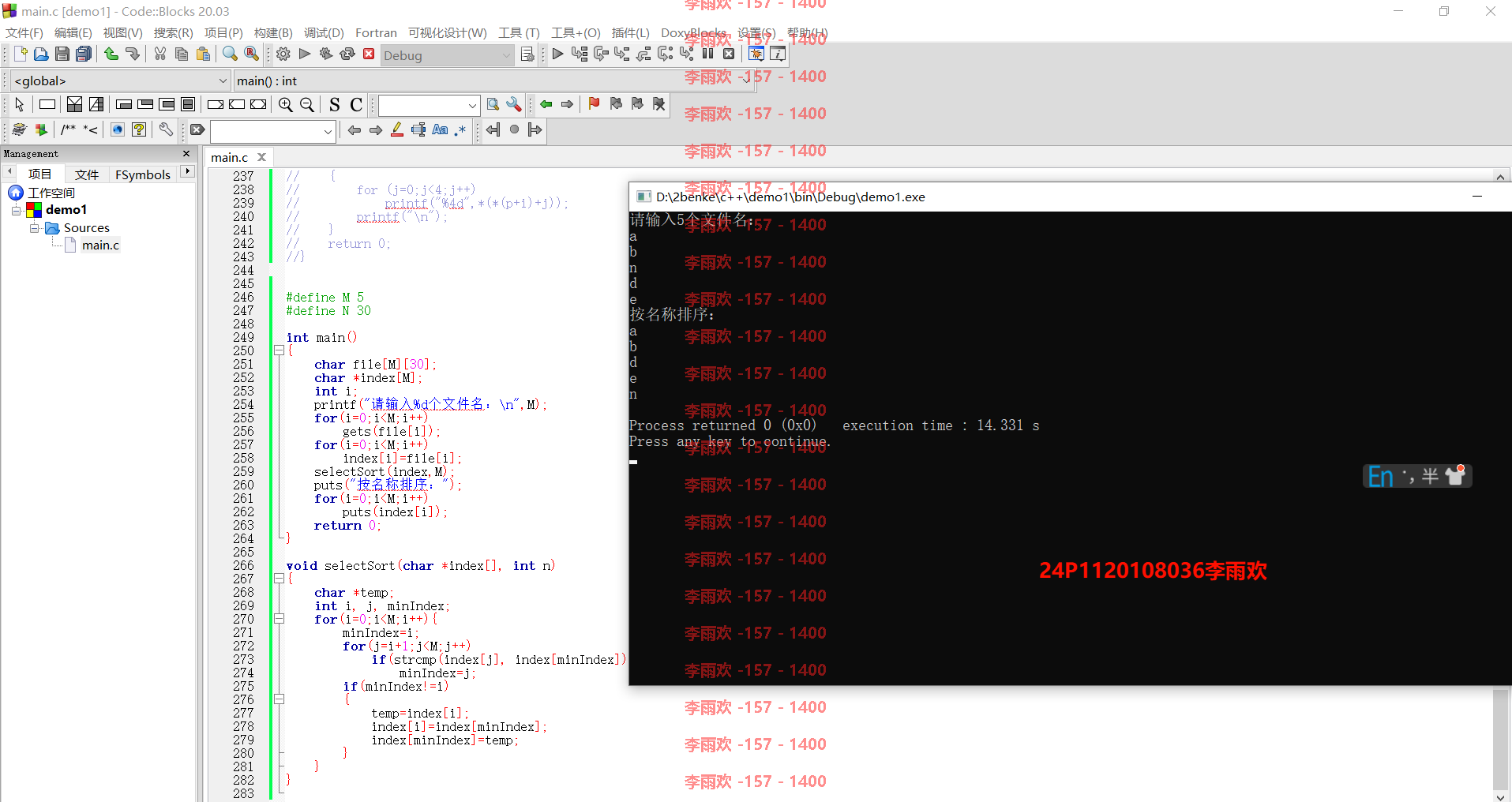
Task: Start debugging with the Debug/Continue icon
Action: click(x=557, y=54)
